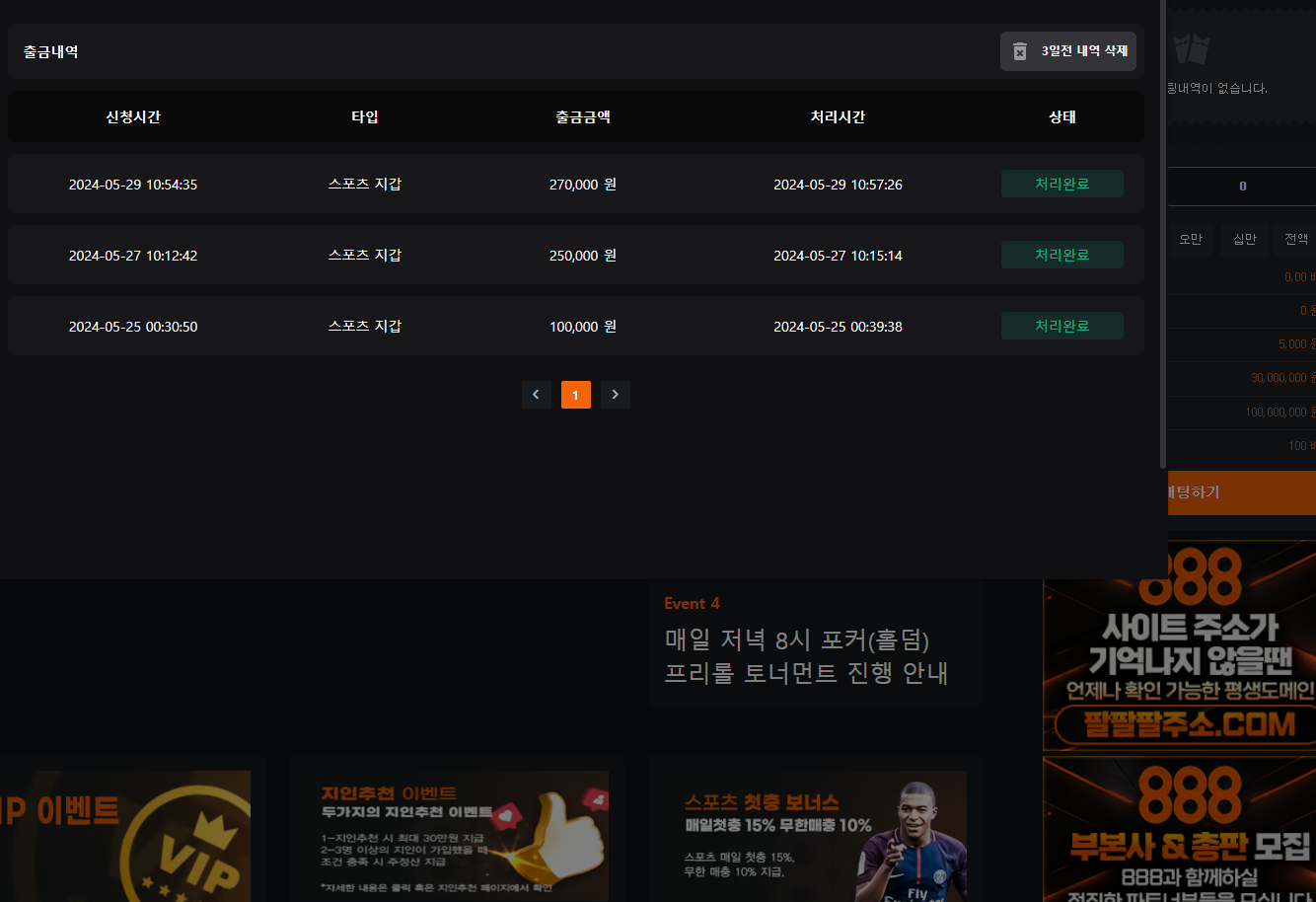Select the 십만 amount button
Image resolution: width=1316 pixels, height=902 pixels.
click(x=1244, y=240)
